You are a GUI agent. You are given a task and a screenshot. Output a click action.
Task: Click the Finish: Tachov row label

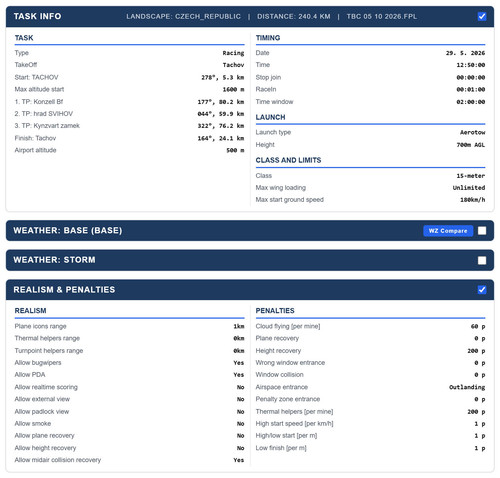tap(35, 138)
